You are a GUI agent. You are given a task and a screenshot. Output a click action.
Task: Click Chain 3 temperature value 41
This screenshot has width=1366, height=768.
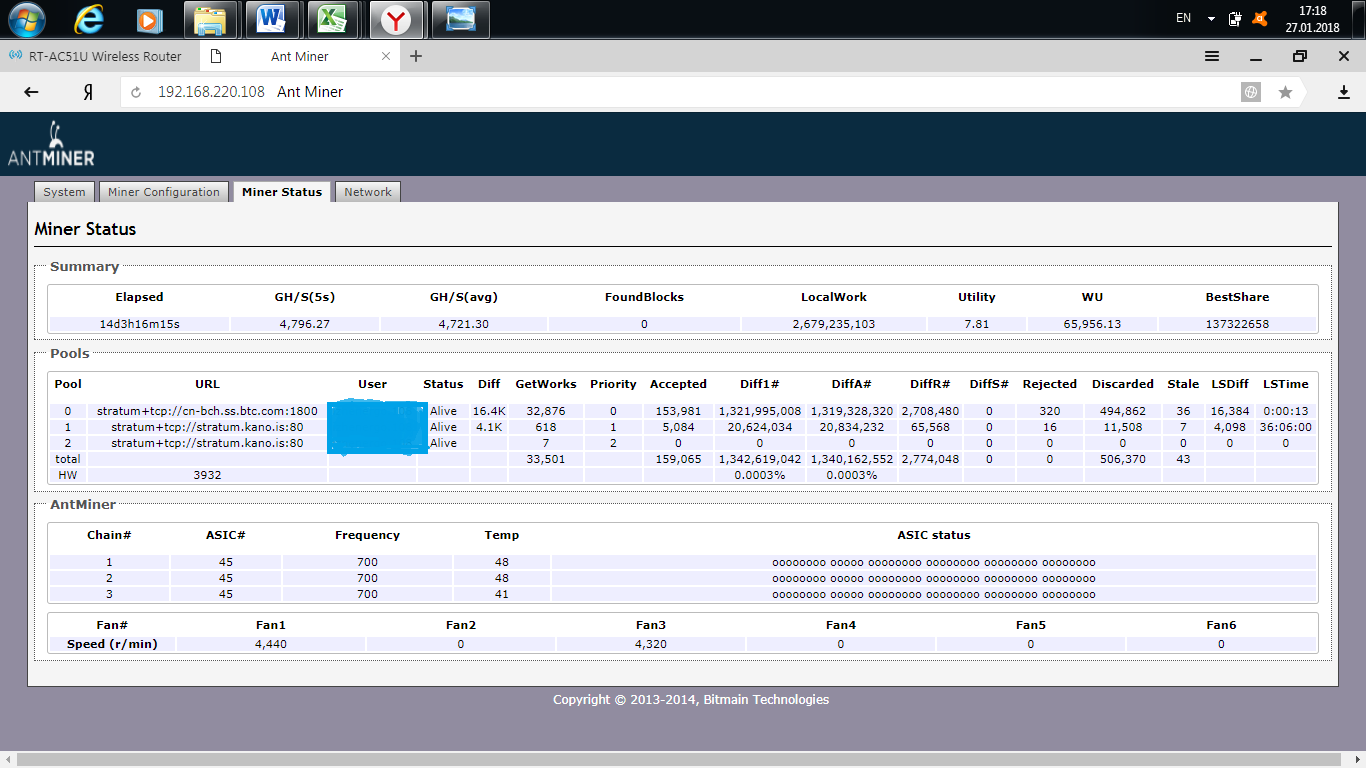(x=501, y=594)
